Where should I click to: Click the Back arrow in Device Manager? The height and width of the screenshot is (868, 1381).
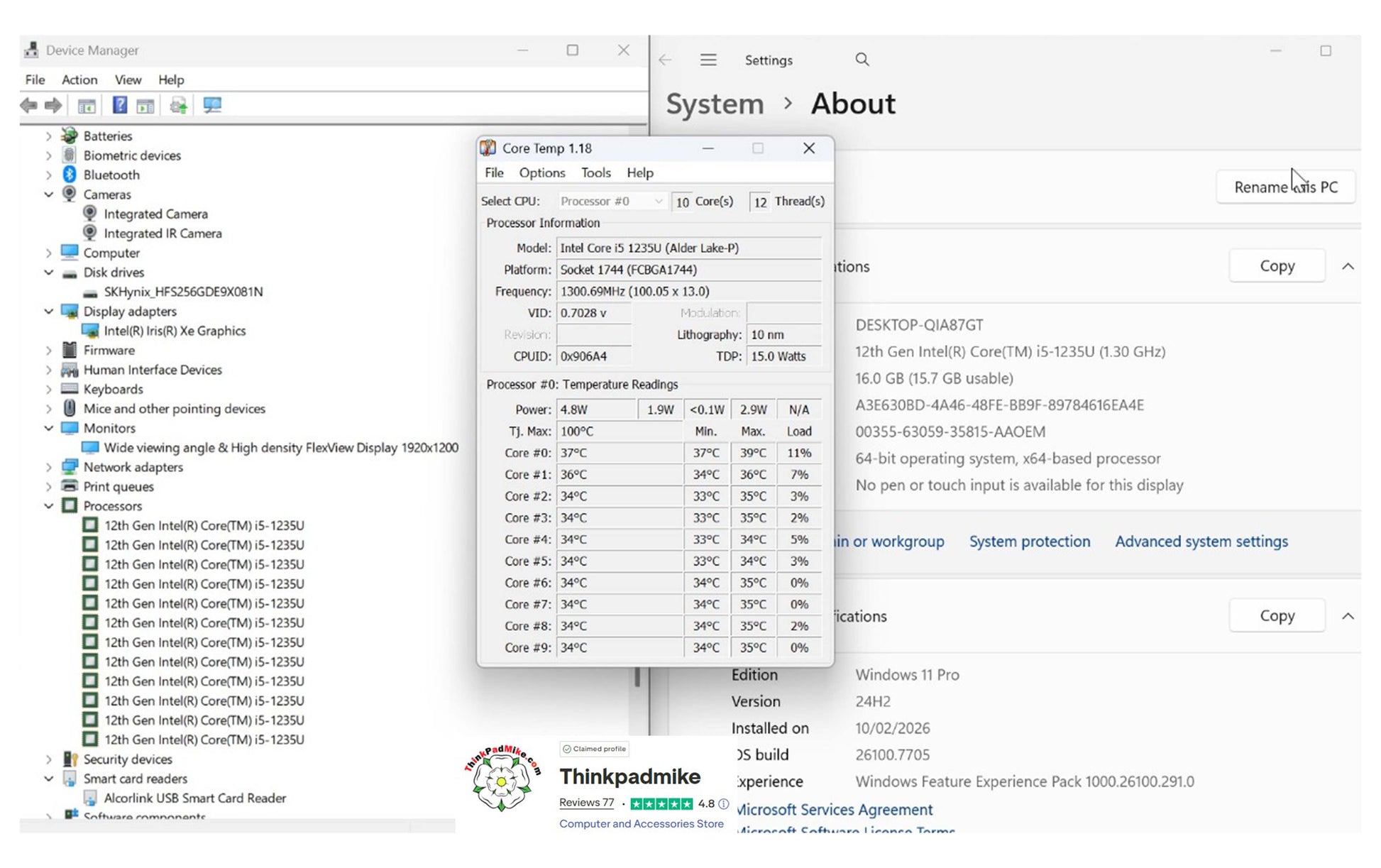(x=29, y=106)
